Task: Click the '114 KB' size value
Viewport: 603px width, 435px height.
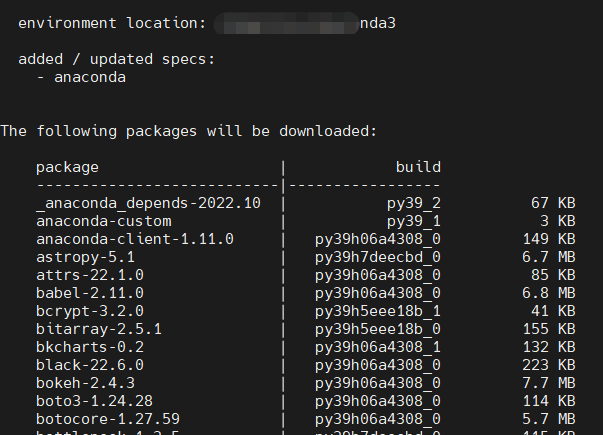Action: click(549, 402)
